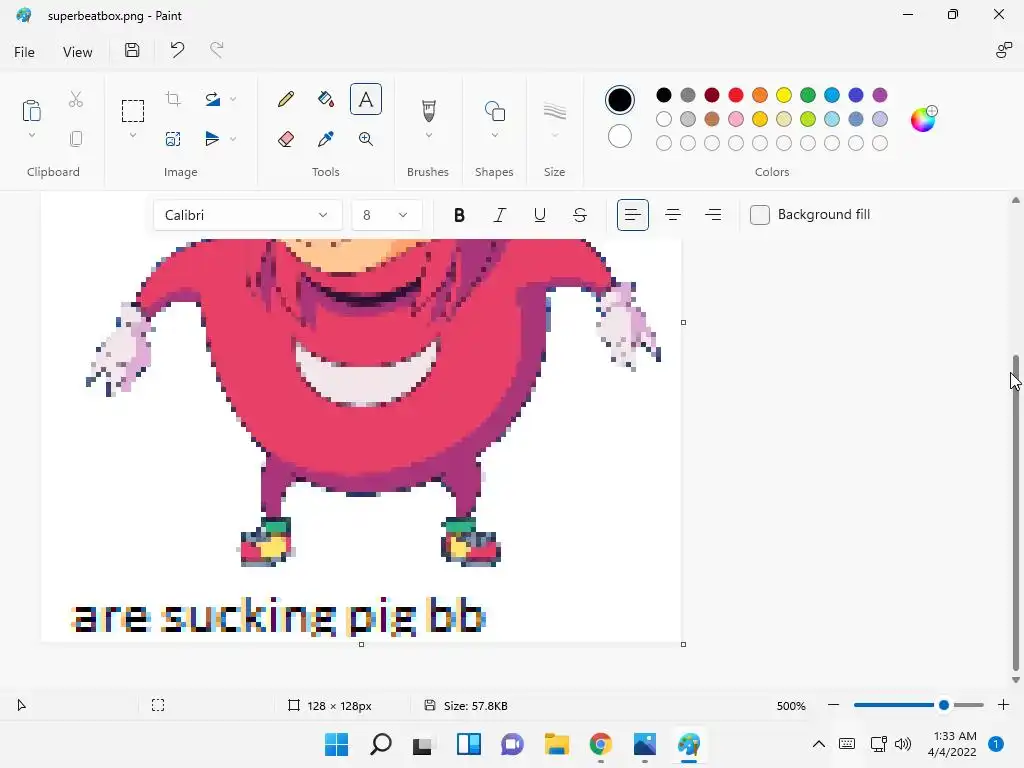This screenshot has width=1024, height=768.
Task: Click the Resize and skew icon
Action: coord(173,139)
